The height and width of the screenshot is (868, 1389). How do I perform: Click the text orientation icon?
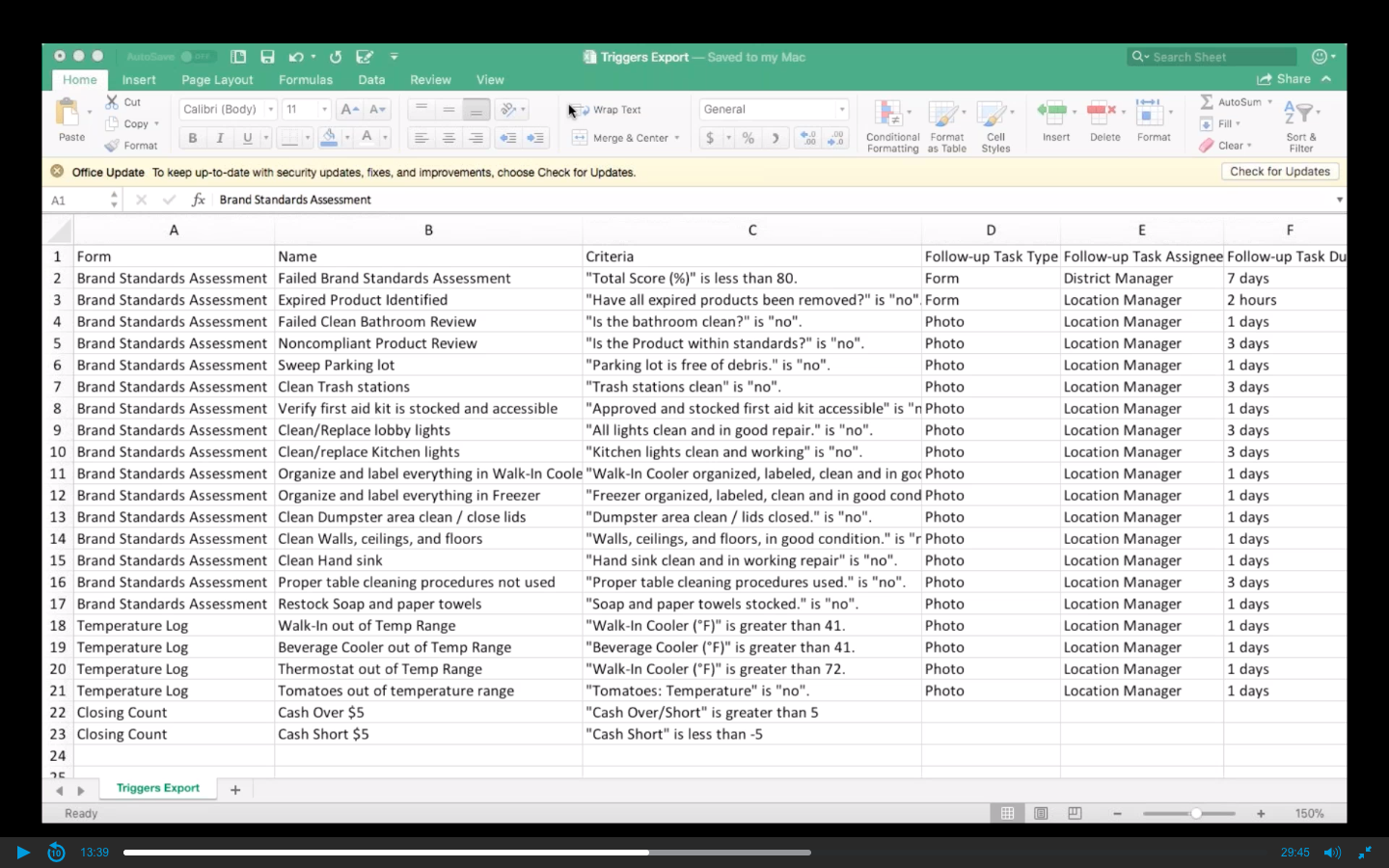(x=508, y=109)
